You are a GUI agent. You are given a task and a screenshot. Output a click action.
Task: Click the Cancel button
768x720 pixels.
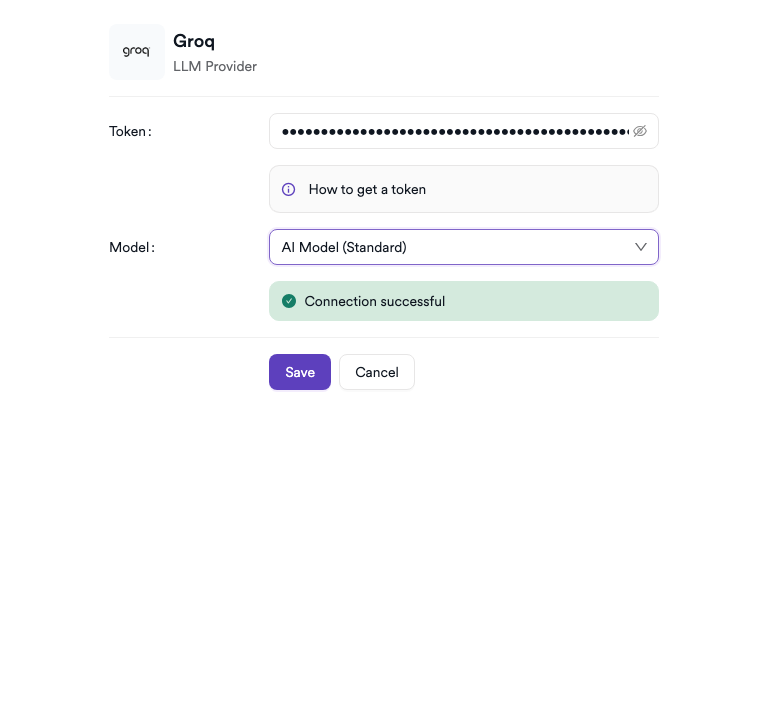point(377,372)
